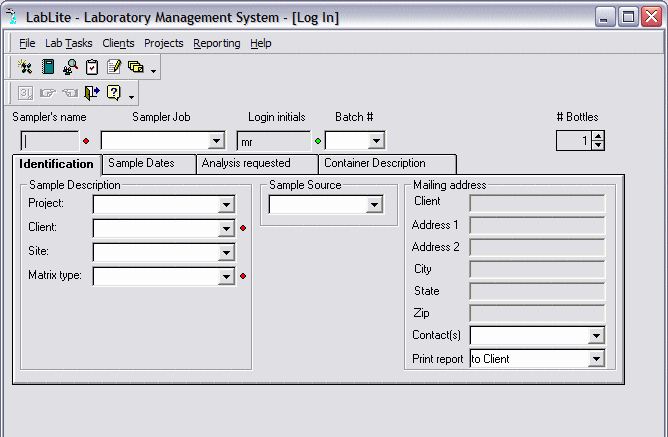668x437 pixels.
Task: Click the magnifying glass search icon
Action: click(70, 67)
